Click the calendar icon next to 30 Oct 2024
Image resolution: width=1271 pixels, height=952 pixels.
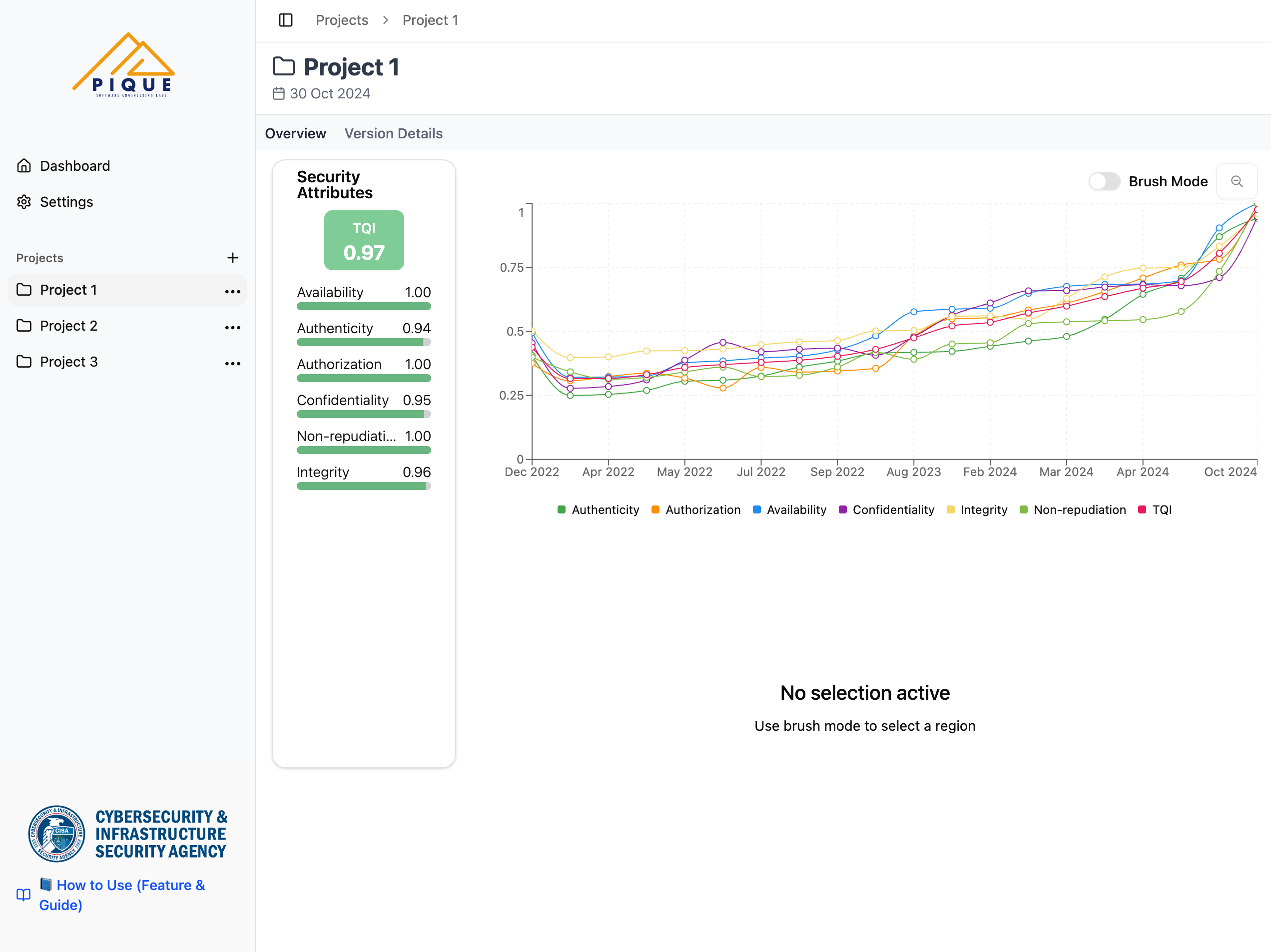[278, 93]
